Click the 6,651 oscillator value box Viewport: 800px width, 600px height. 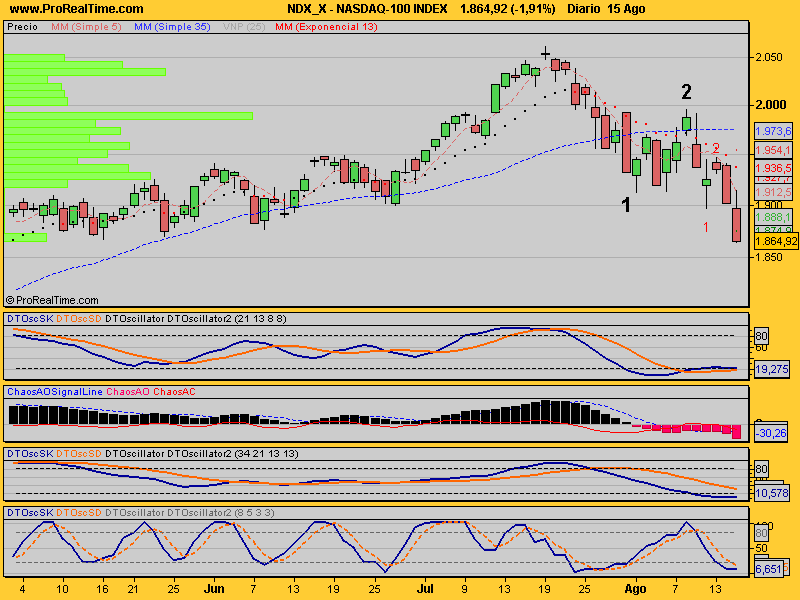click(769, 569)
